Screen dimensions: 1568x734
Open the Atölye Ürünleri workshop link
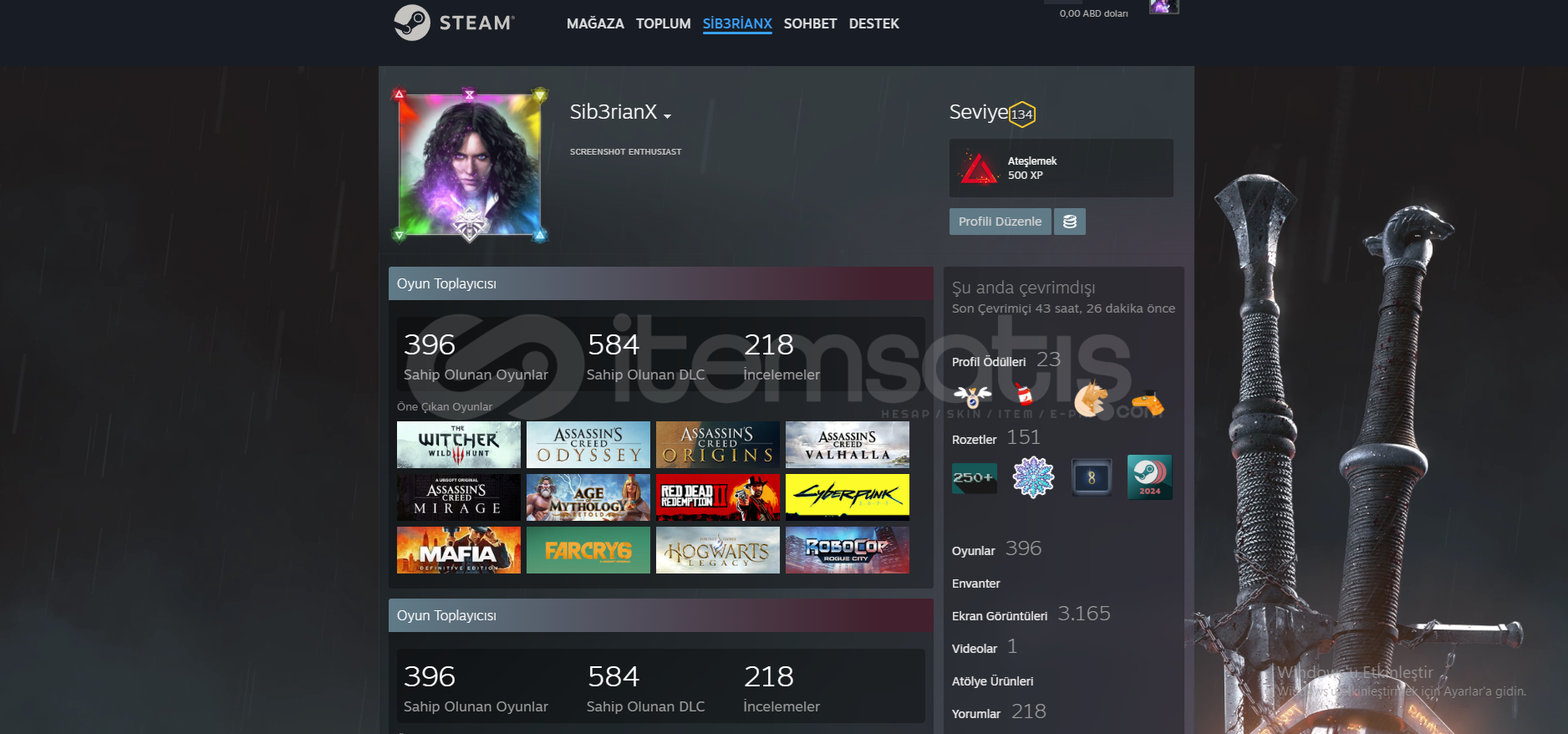click(992, 681)
